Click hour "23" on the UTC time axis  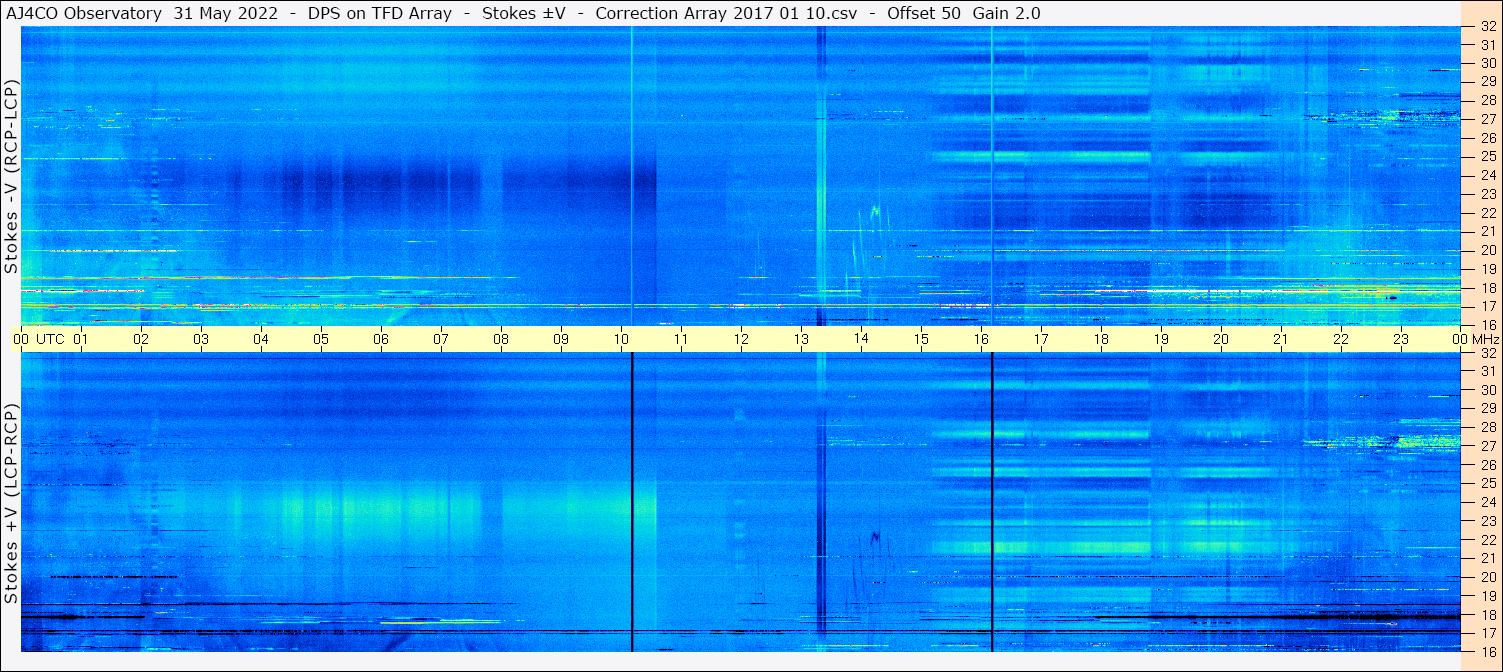click(x=1401, y=339)
